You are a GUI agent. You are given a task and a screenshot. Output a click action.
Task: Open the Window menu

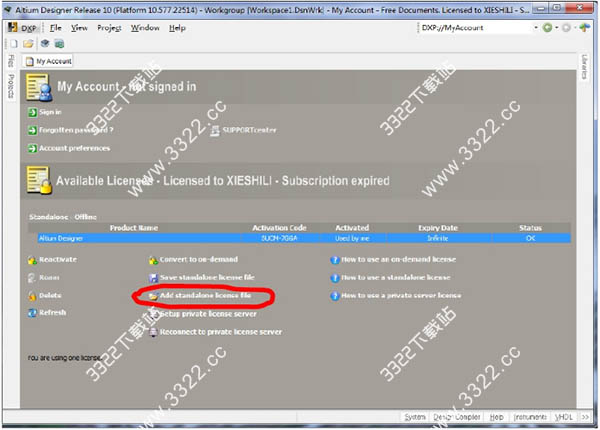[145, 28]
